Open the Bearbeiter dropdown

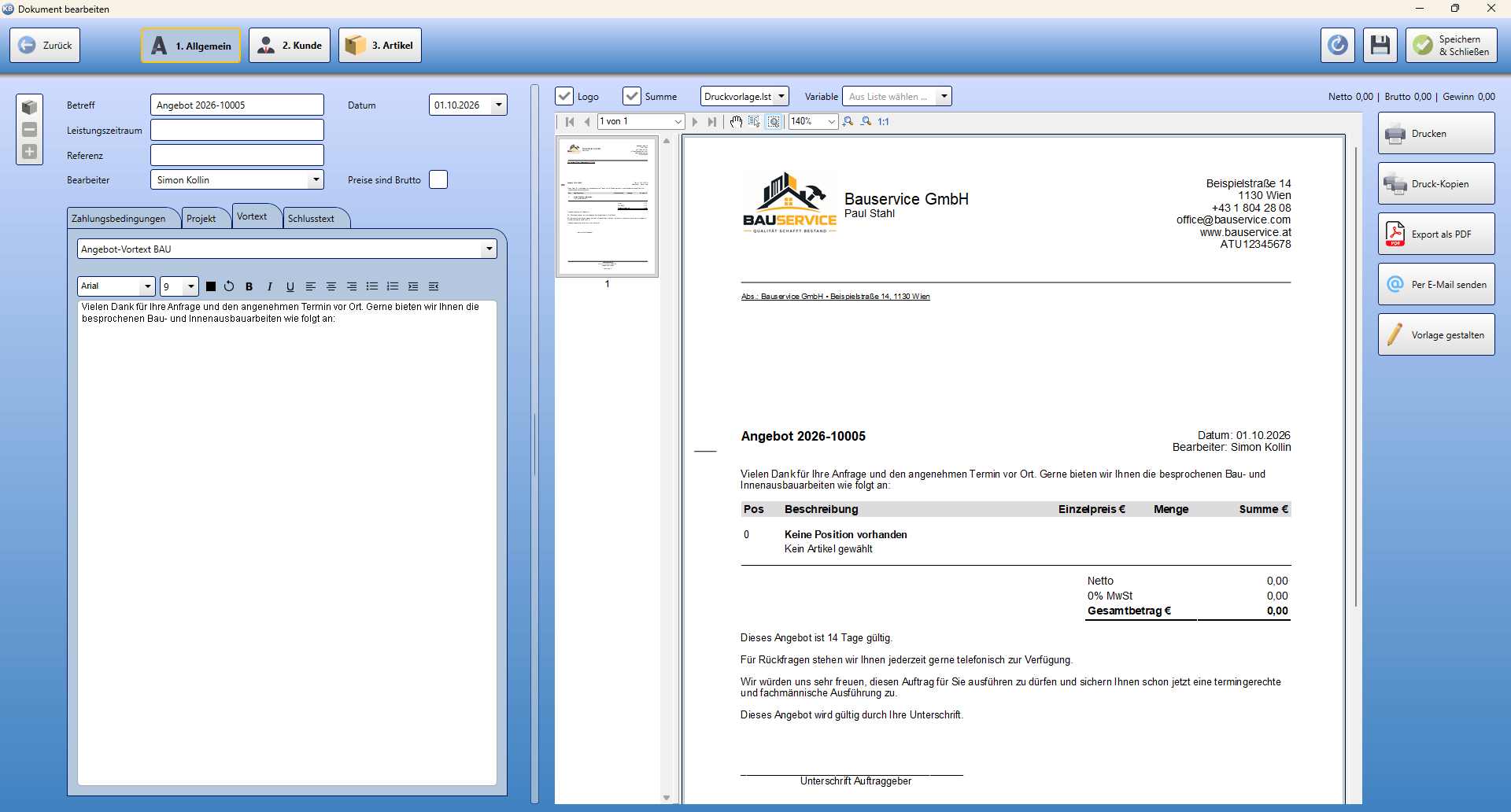[x=316, y=179]
